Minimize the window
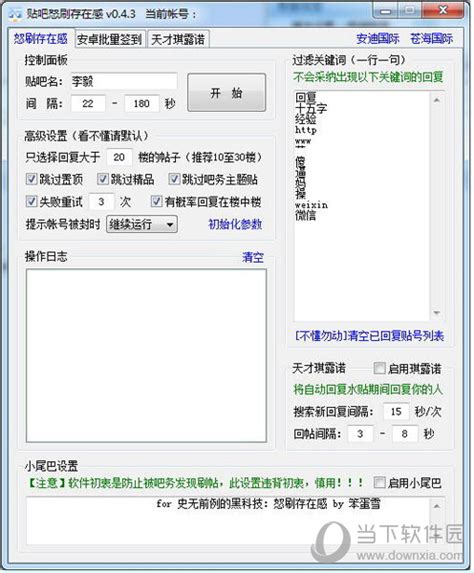This screenshot has height=573, width=474. [x=385, y=11]
